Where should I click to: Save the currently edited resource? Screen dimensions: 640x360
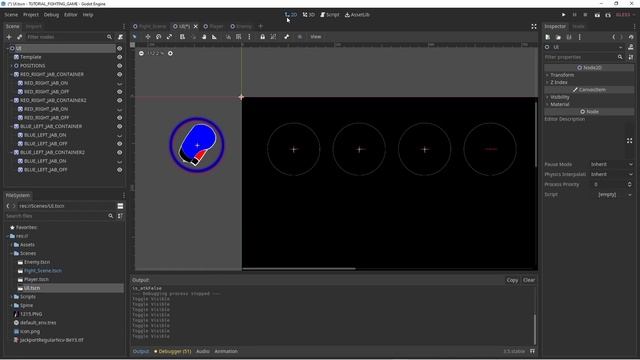(569, 37)
